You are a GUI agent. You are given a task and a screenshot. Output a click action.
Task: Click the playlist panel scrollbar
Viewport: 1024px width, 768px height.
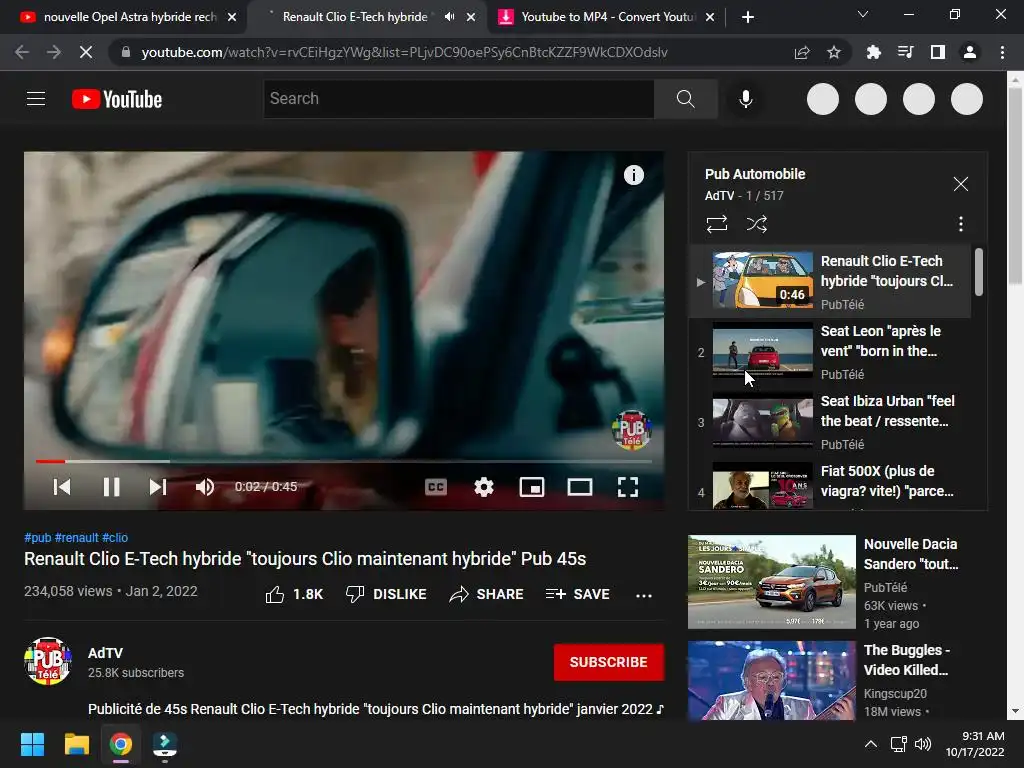point(979,272)
